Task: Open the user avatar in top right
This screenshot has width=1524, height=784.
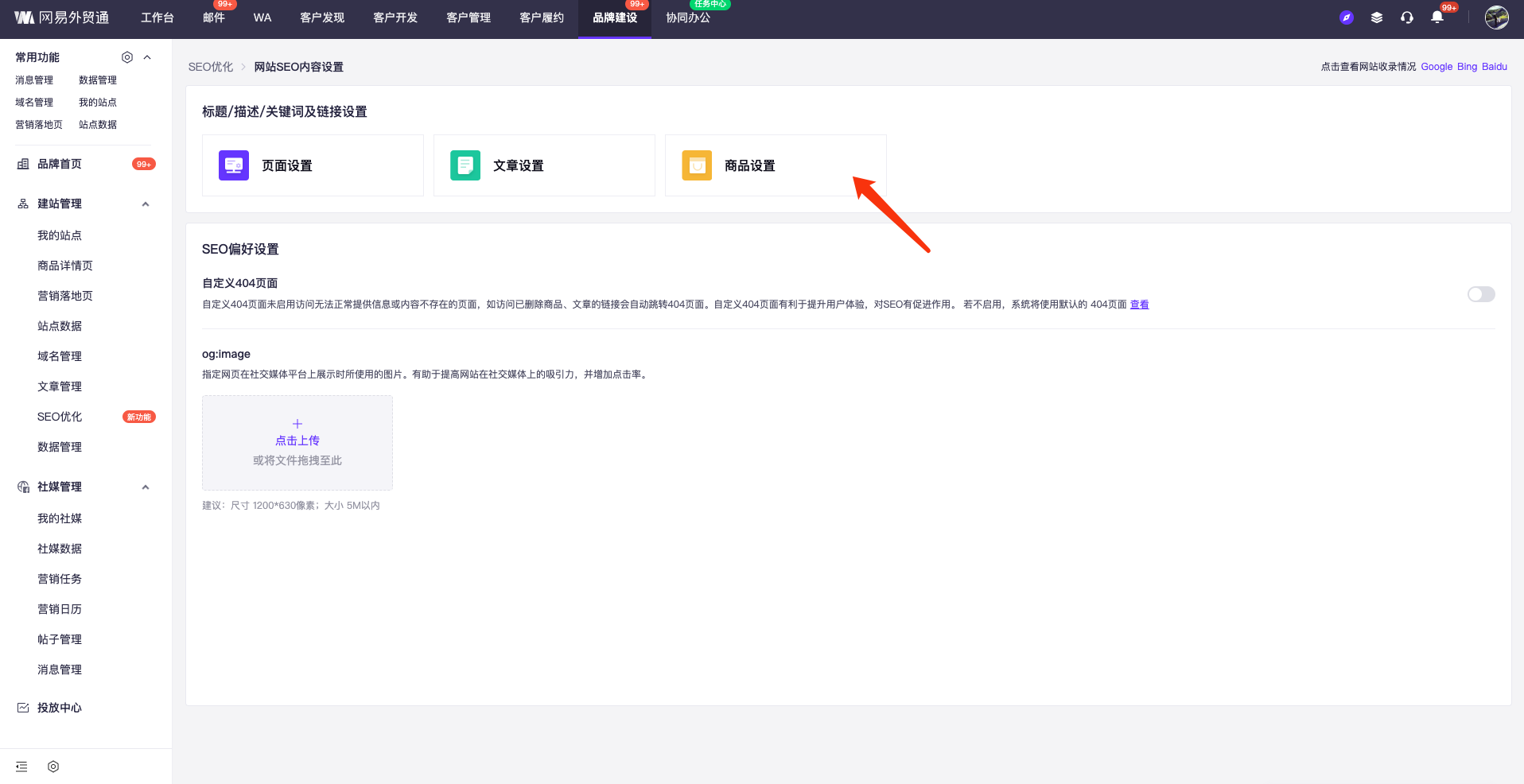Action: point(1496,17)
